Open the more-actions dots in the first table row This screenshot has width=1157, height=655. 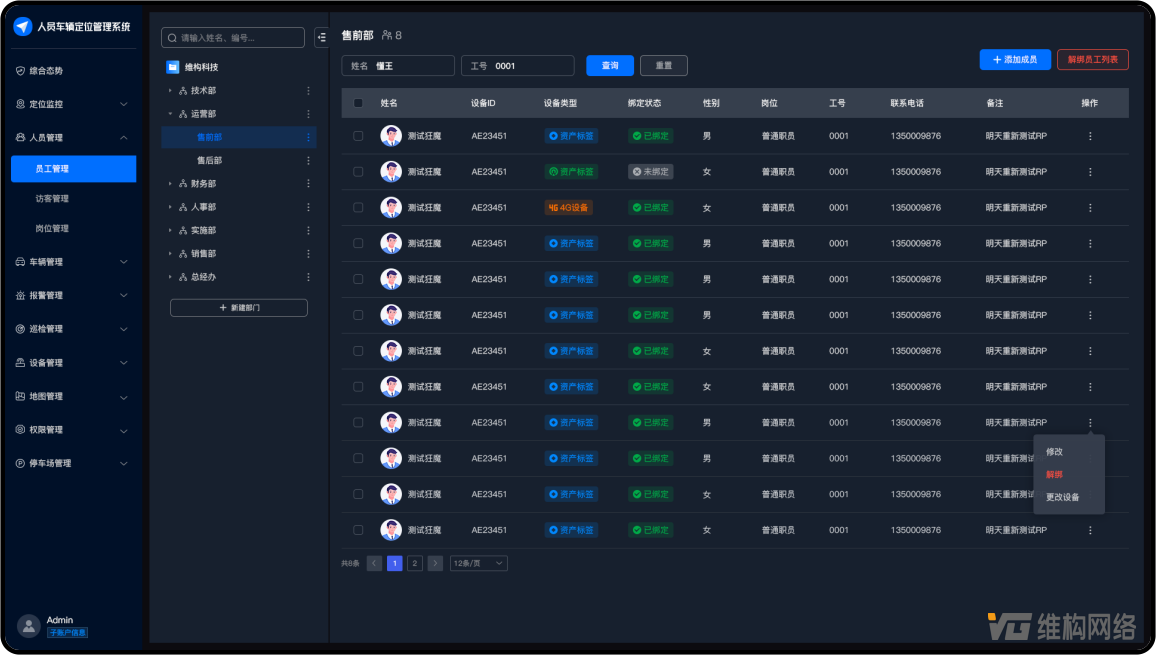coord(1090,136)
